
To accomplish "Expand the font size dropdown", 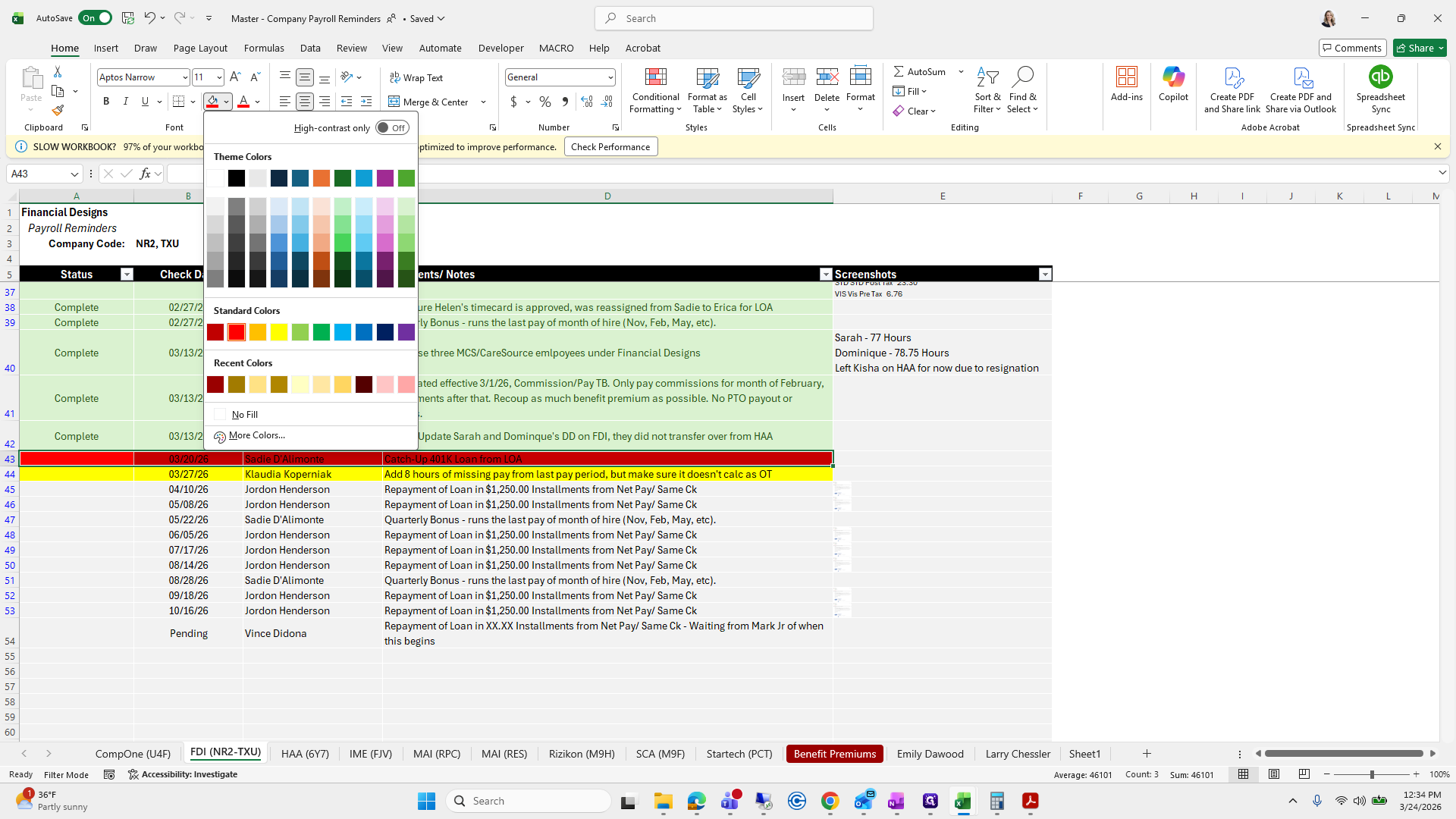I will coord(219,77).
